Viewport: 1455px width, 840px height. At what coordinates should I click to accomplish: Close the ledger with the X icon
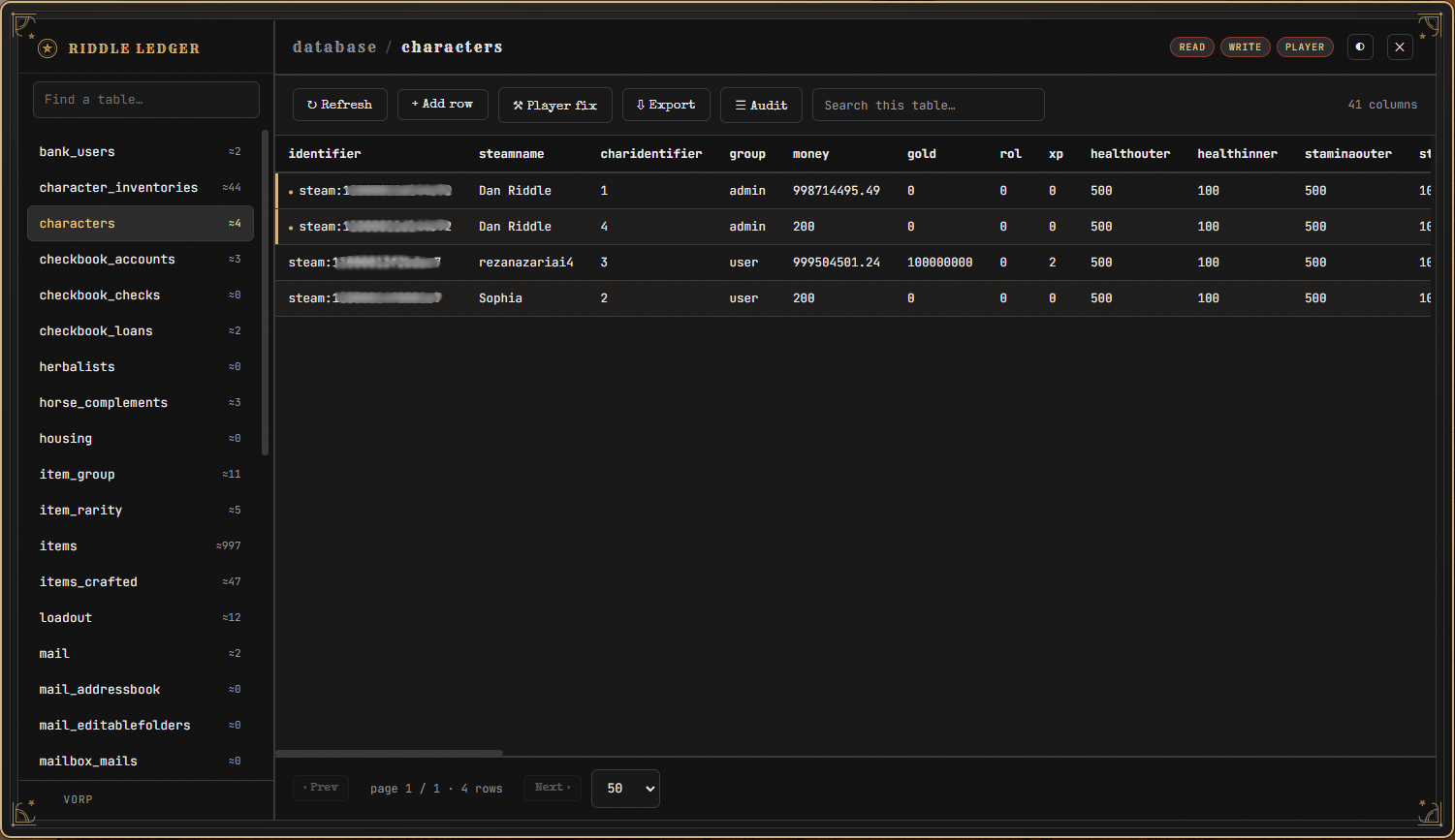(x=1400, y=47)
